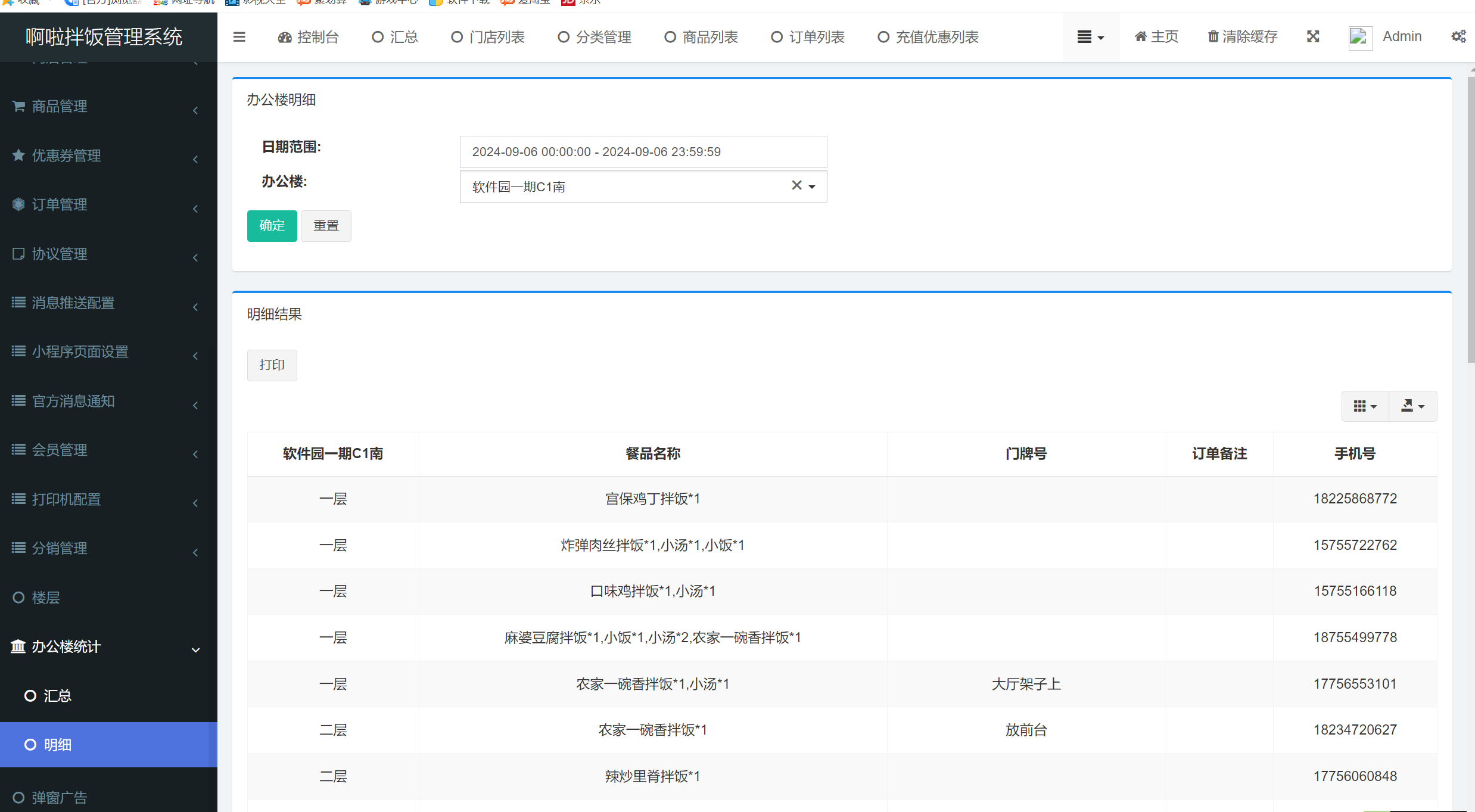Click the 商品管理 cart icon
1475x812 pixels.
tap(18, 106)
